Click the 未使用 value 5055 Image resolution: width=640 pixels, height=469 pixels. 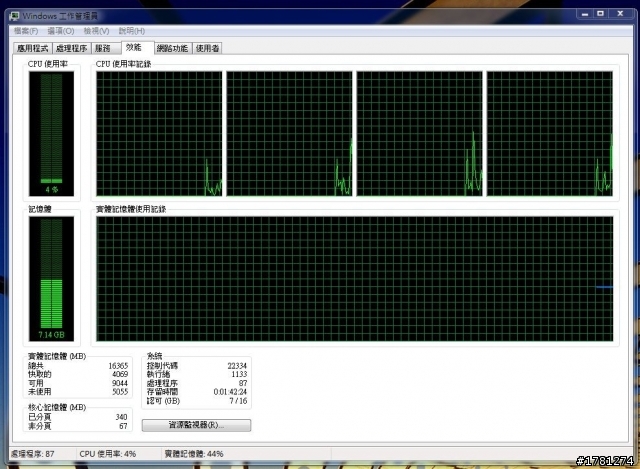coord(120,392)
